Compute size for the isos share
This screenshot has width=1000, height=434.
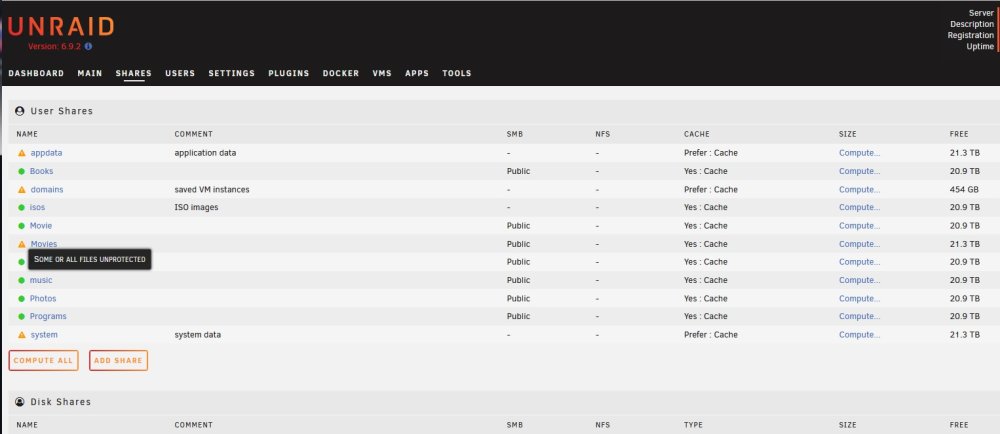[859, 208]
